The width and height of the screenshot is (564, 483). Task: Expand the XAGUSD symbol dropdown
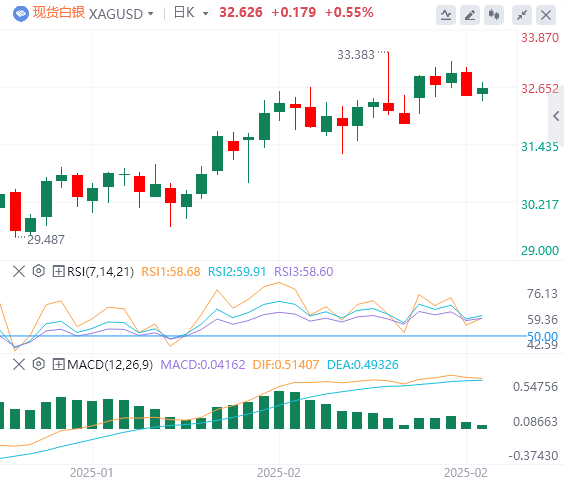[151, 14]
